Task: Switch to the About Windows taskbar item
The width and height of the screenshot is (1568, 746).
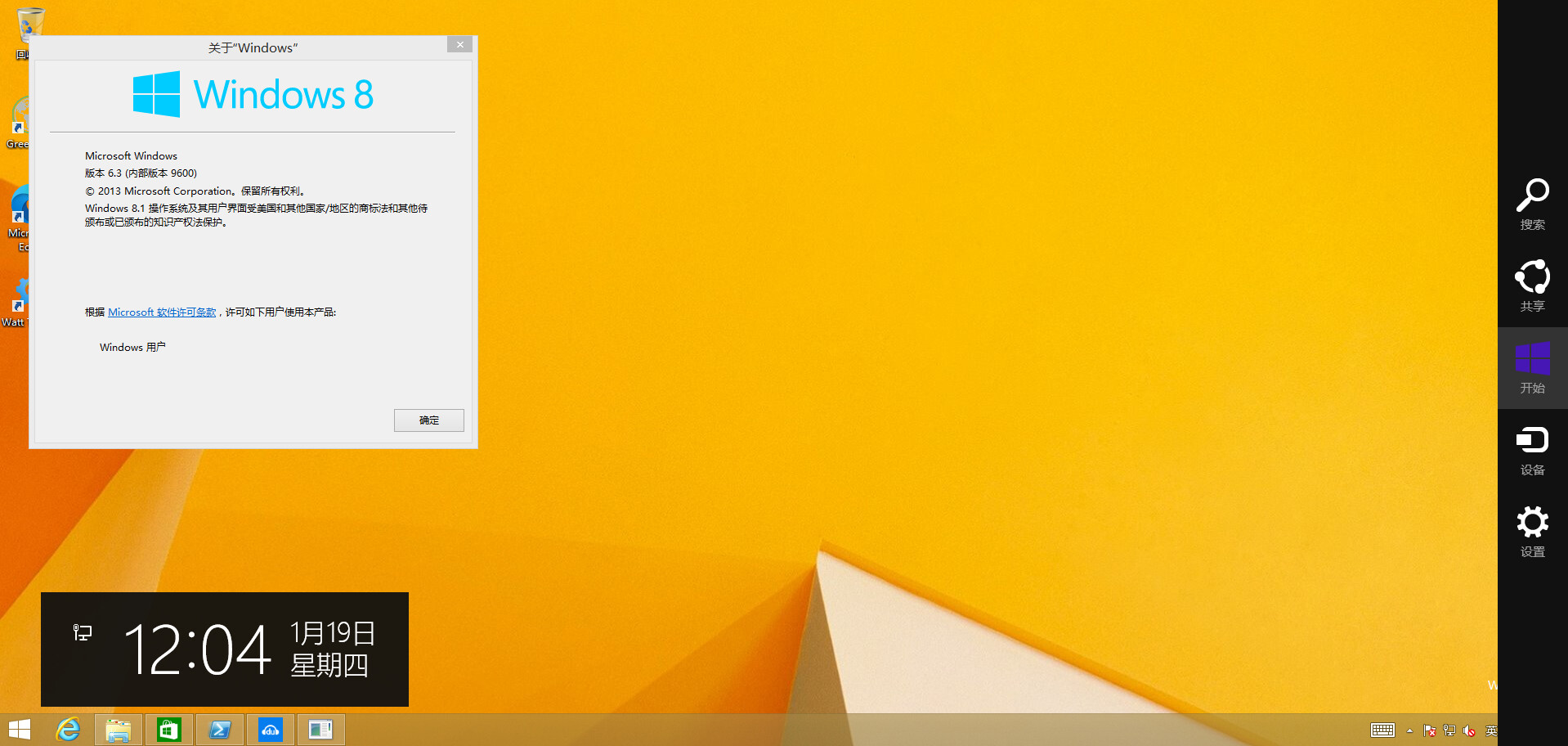Action: tap(321, 730)
